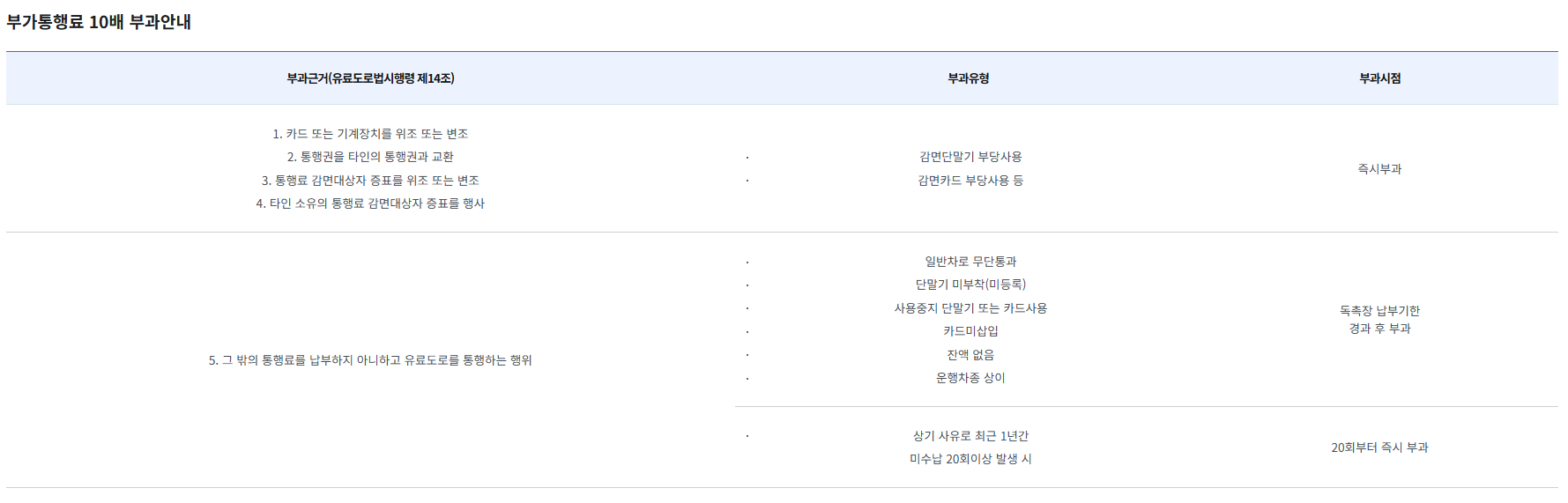
Task: Select the 부과근거(유료도로법시행령 제14조) column header
Action: [370, 78]
